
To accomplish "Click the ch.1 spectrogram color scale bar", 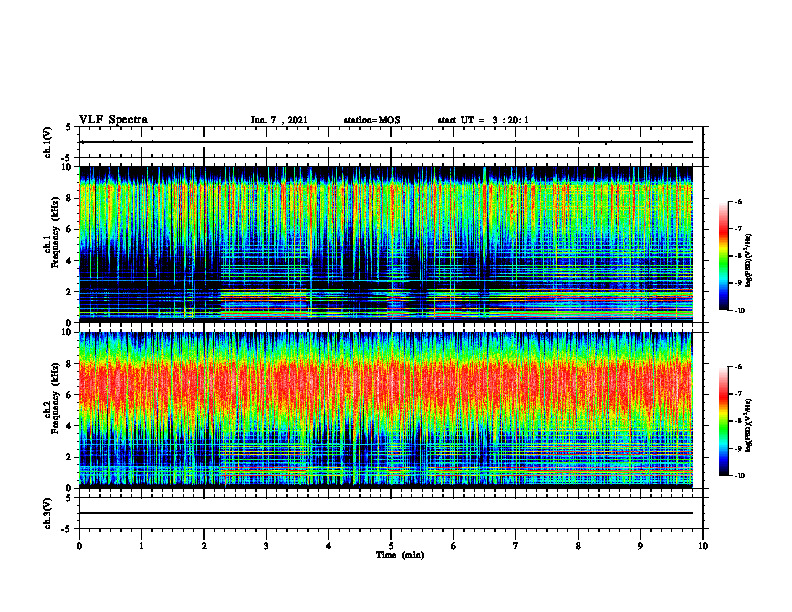I will pyautogui.click(x=723, y=256).
